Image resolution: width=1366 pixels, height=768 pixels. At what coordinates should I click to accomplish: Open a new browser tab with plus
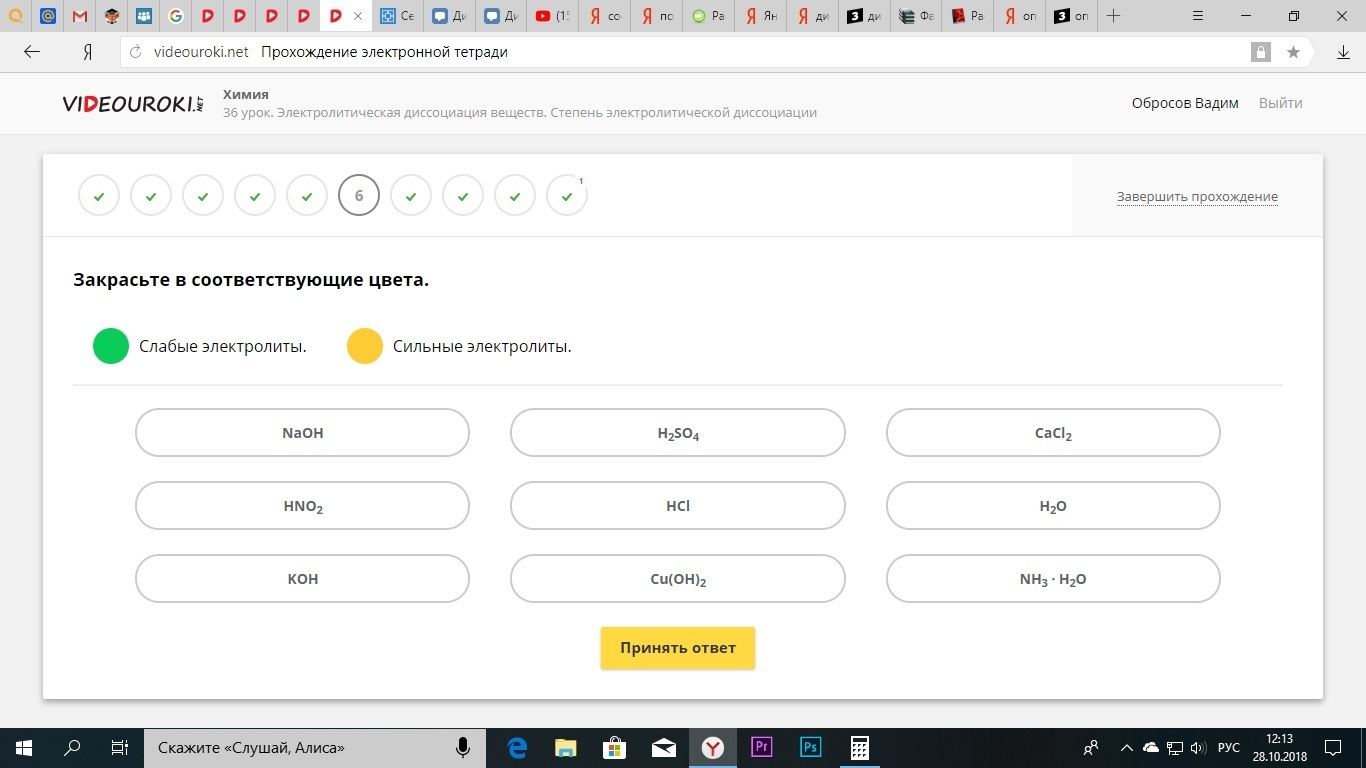1113,16
